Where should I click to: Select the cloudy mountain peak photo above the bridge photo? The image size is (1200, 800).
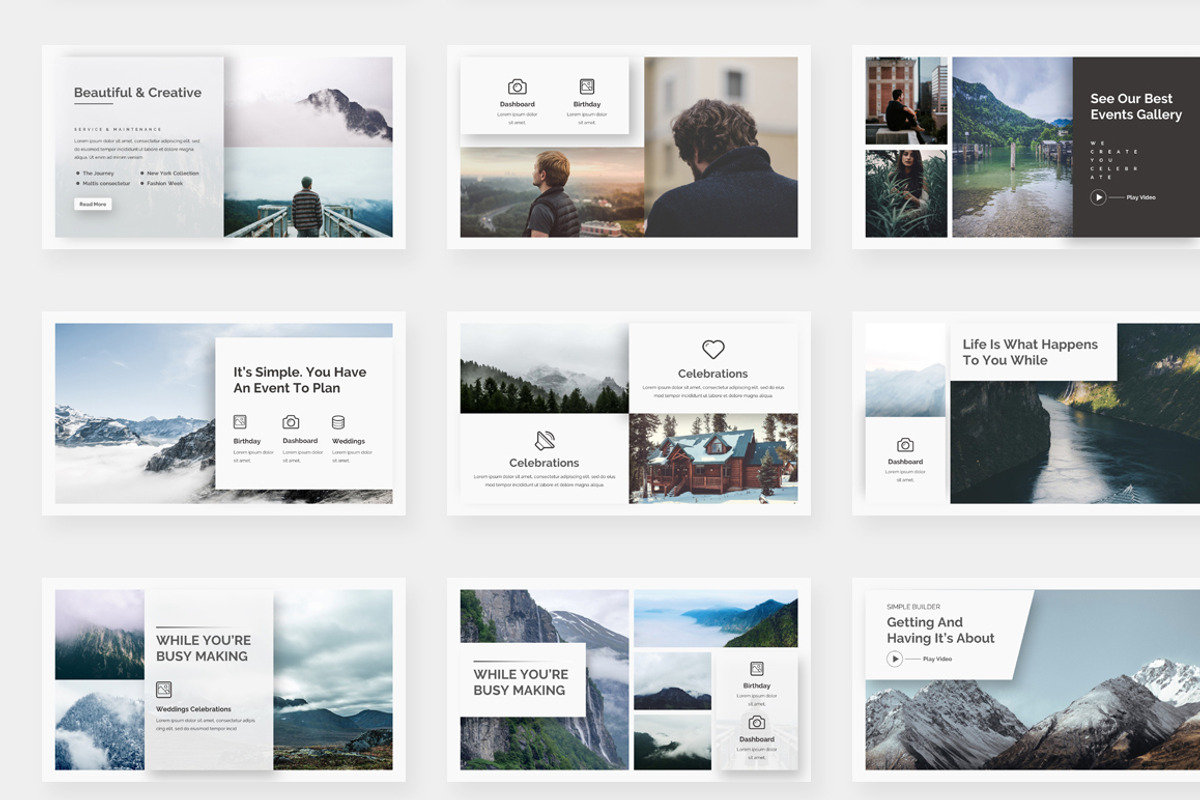[308, 102]
